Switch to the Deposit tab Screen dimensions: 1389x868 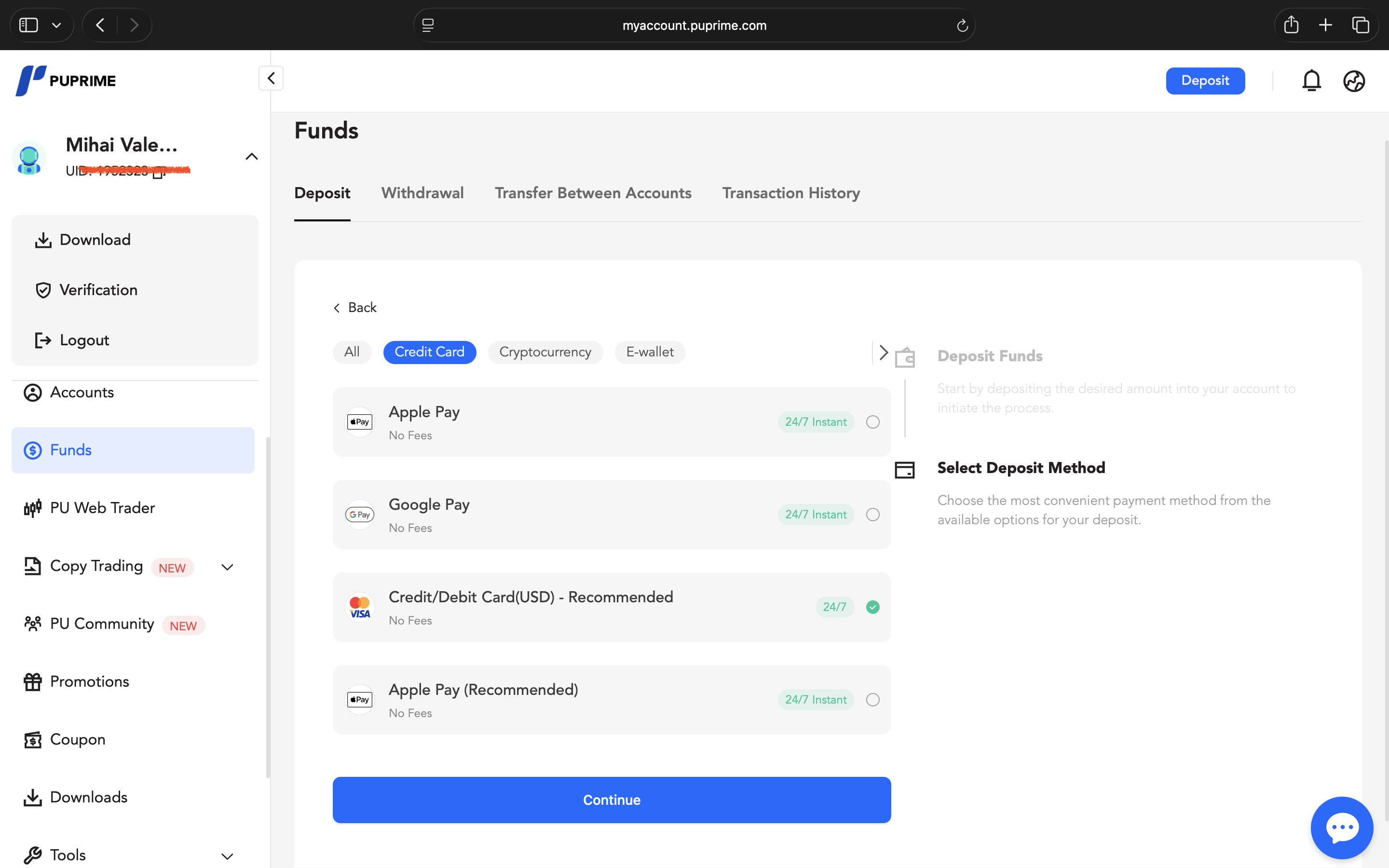(x=322, y=193)
